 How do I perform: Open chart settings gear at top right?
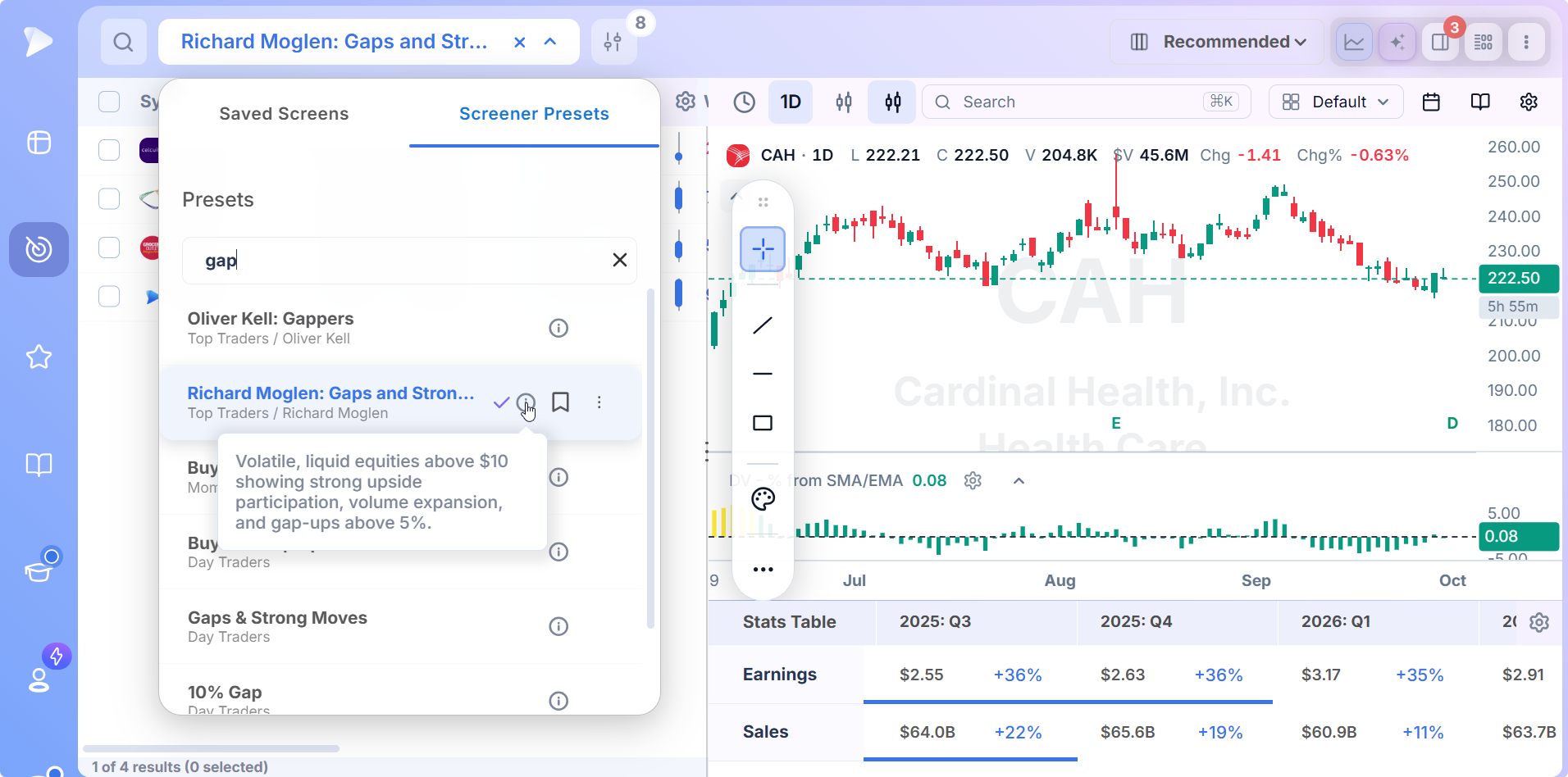pyautogui.click(x=1529, y=102)
